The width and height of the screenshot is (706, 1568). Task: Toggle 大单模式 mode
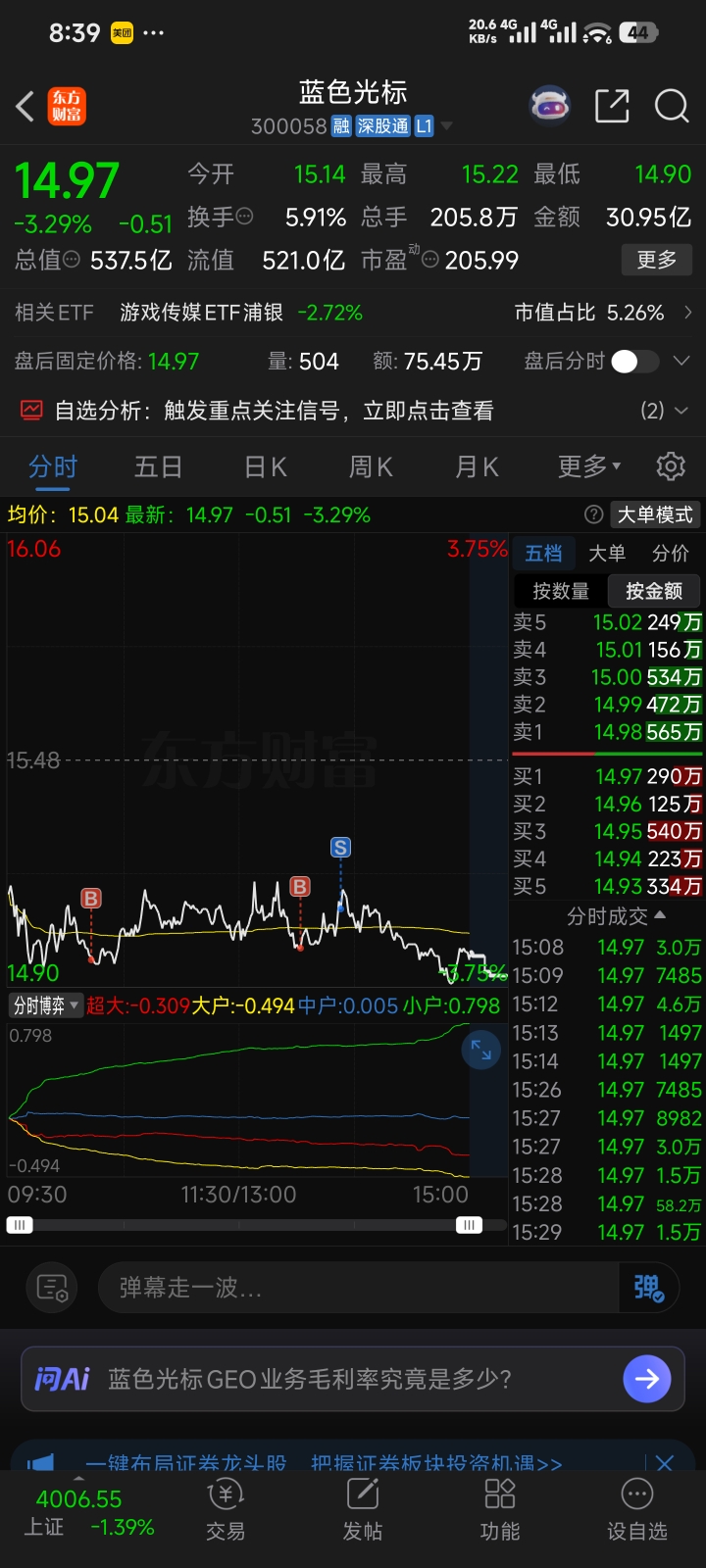tap(655, 514)
